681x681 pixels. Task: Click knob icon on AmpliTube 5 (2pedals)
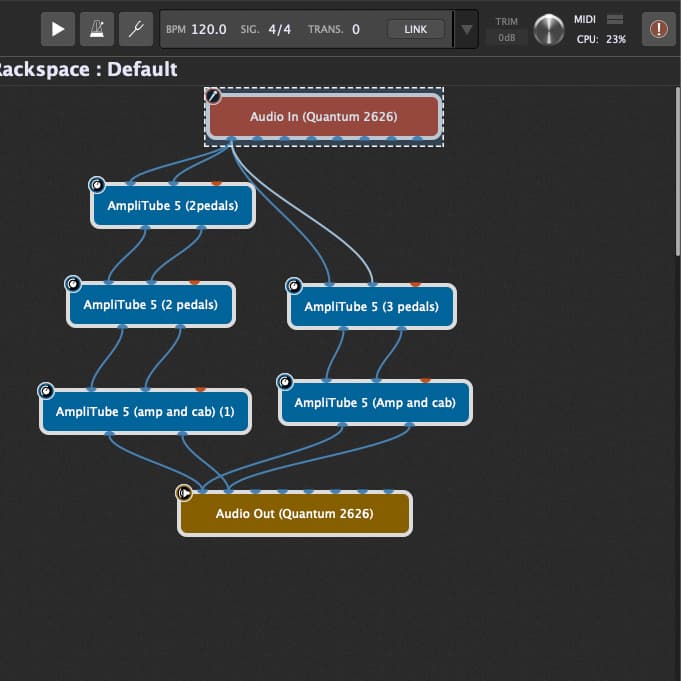point(97,185)
